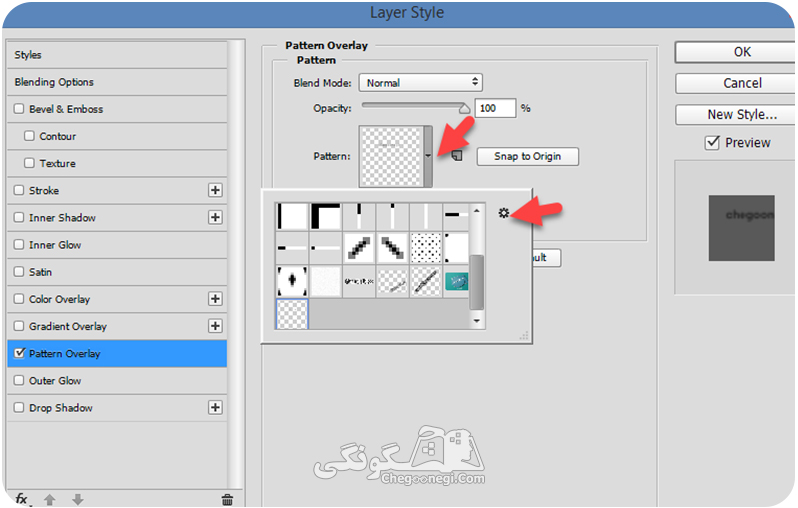Select the teal colored pattern thumbnail
Viewport: 798px width, 508px height.
[457, 281]
